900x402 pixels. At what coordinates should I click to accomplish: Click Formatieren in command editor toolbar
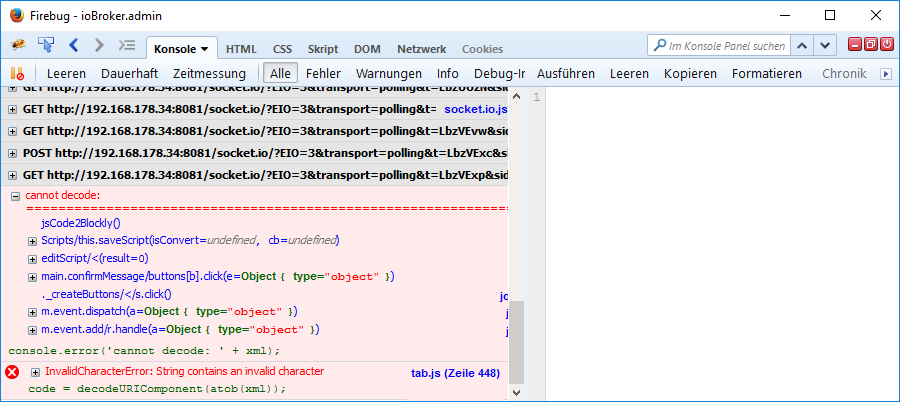point(767,74)
